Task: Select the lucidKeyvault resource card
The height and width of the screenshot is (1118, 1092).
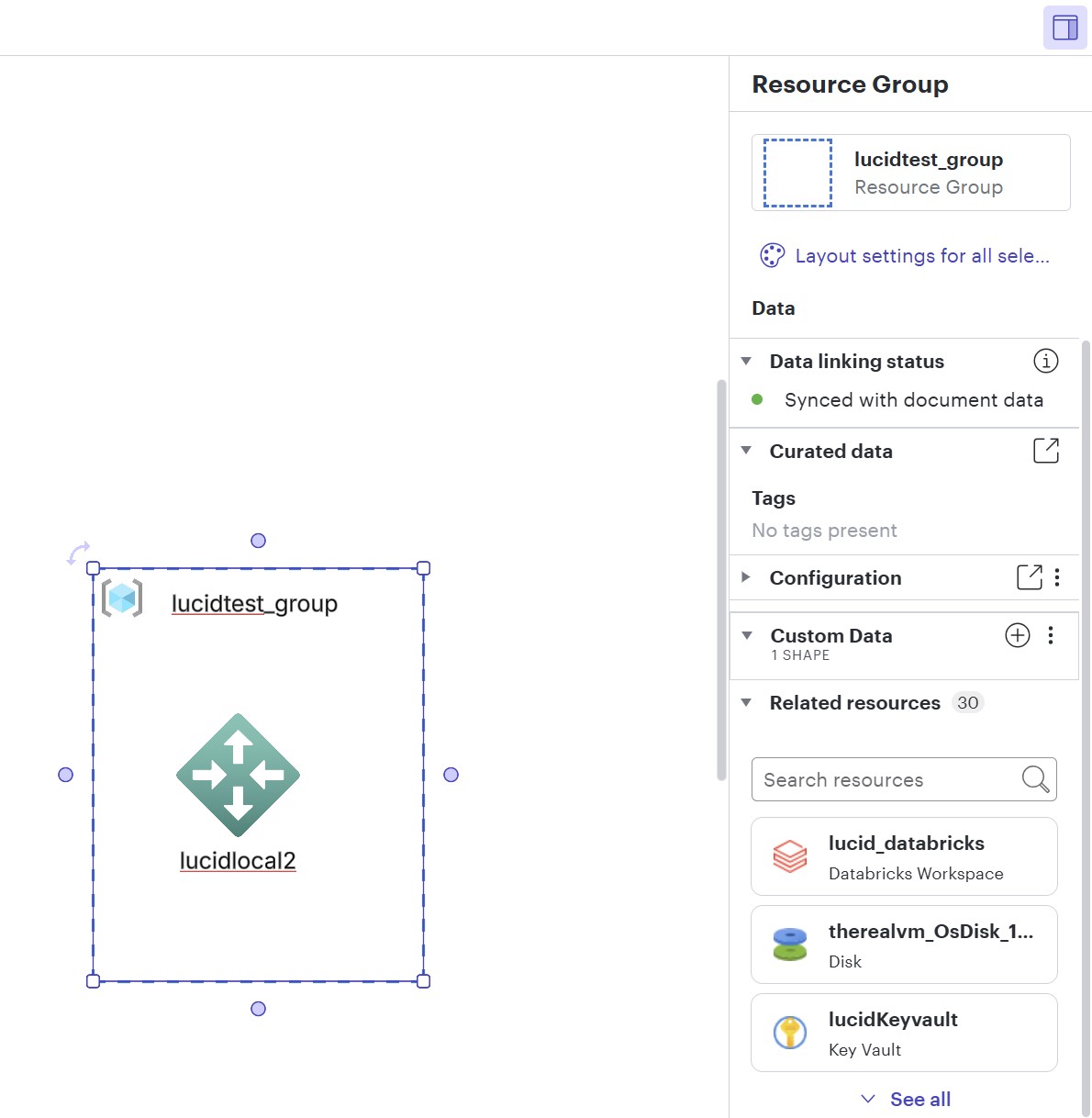Action: (x=904, y=1033)
